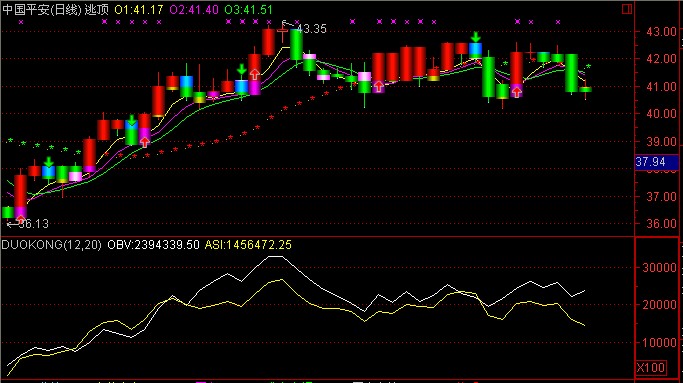Screen dimensions: 683x383
Task: Open the 中国平安(日线) chart title
Action: (42, 10)
